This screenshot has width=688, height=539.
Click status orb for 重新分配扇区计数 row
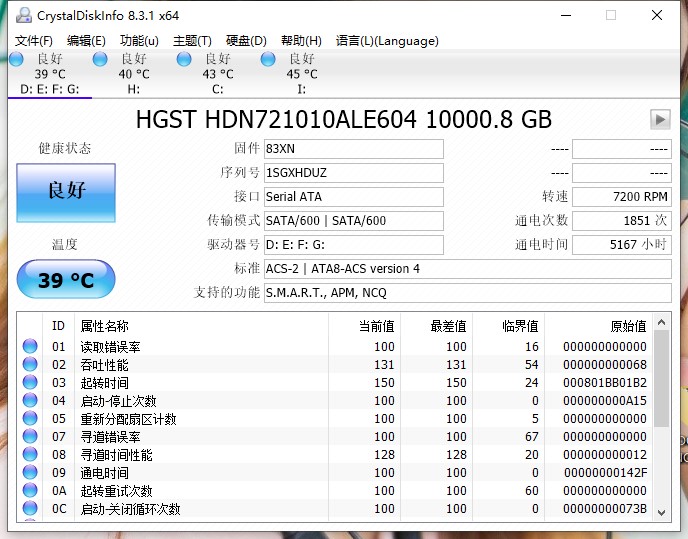coord(30,419)
